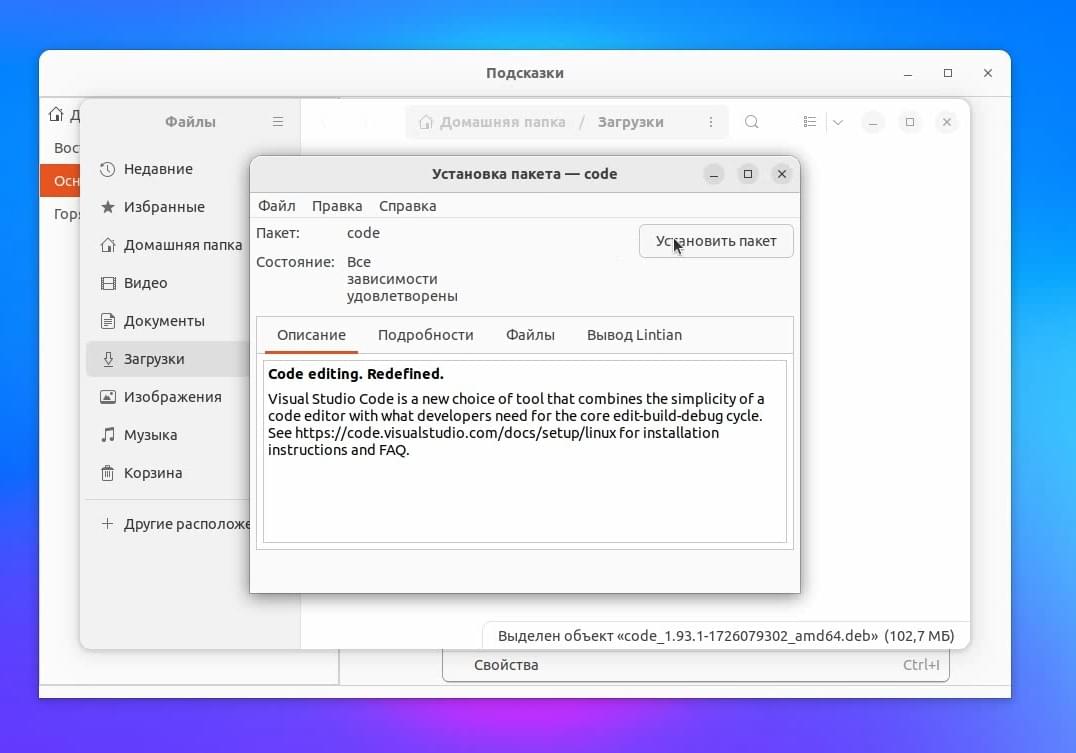Viewport: 1076px width, 753px height.
Task: Open Видео in the Files sidebar
Action: [x=168, y=283]
